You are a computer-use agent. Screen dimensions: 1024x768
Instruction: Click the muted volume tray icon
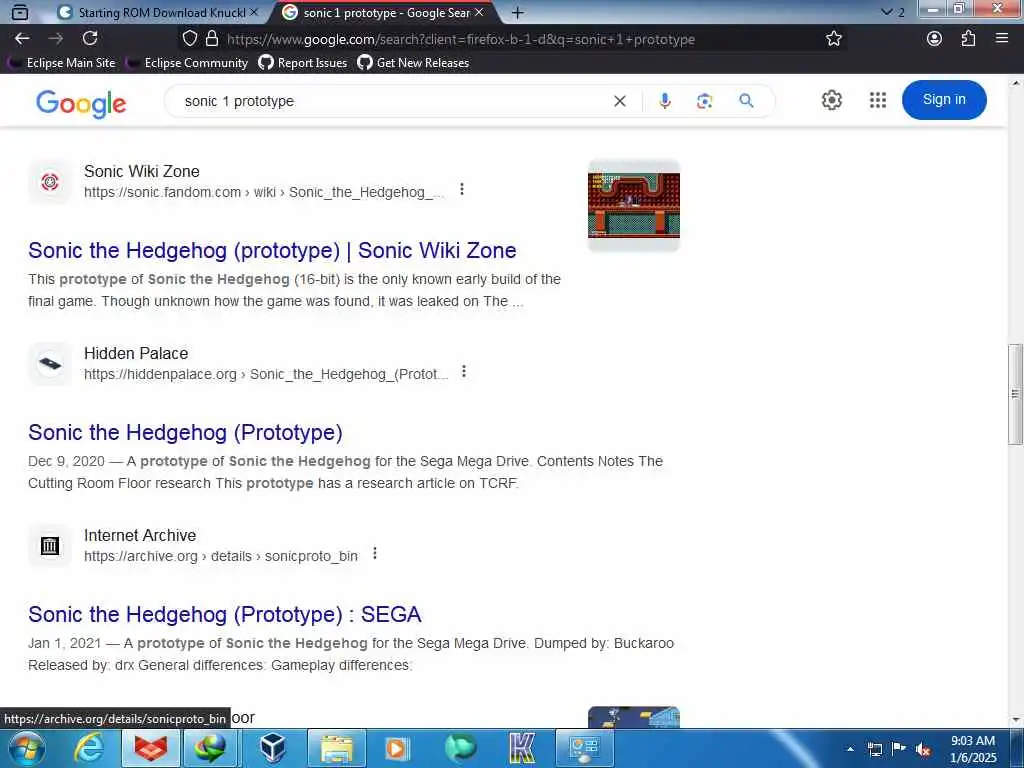(923, 750)
